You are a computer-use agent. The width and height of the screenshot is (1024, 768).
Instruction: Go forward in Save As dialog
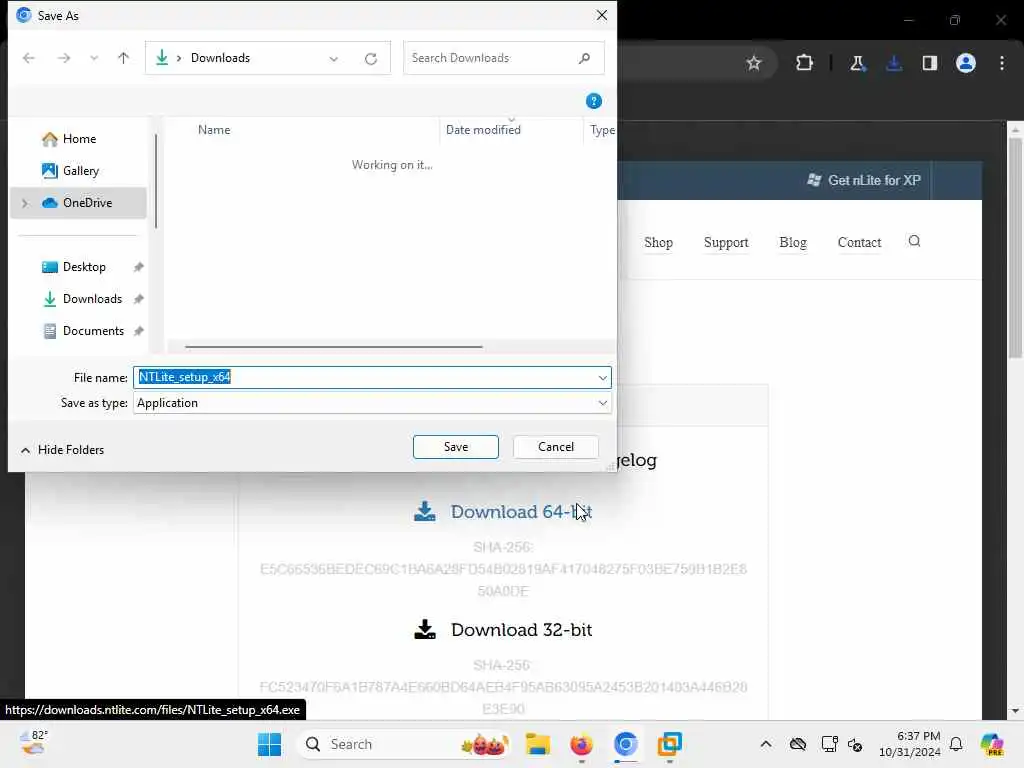(x=63, y=58)
